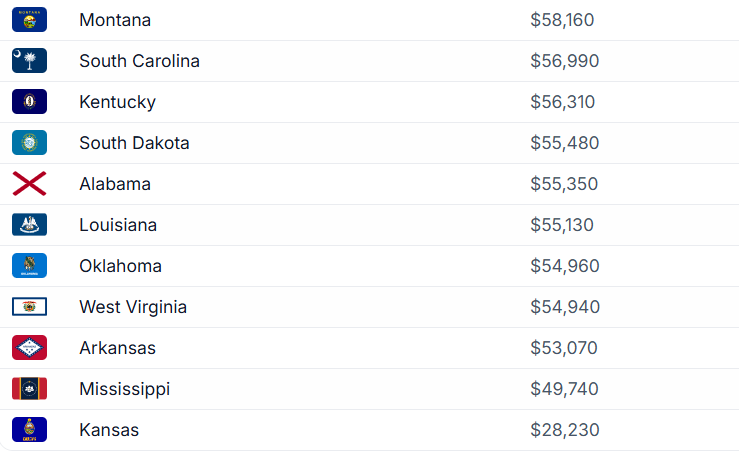Screen dimensions: 739x451
Task: Select the Louisiana pelican flag icon
Action: click(x=29, y=225)
